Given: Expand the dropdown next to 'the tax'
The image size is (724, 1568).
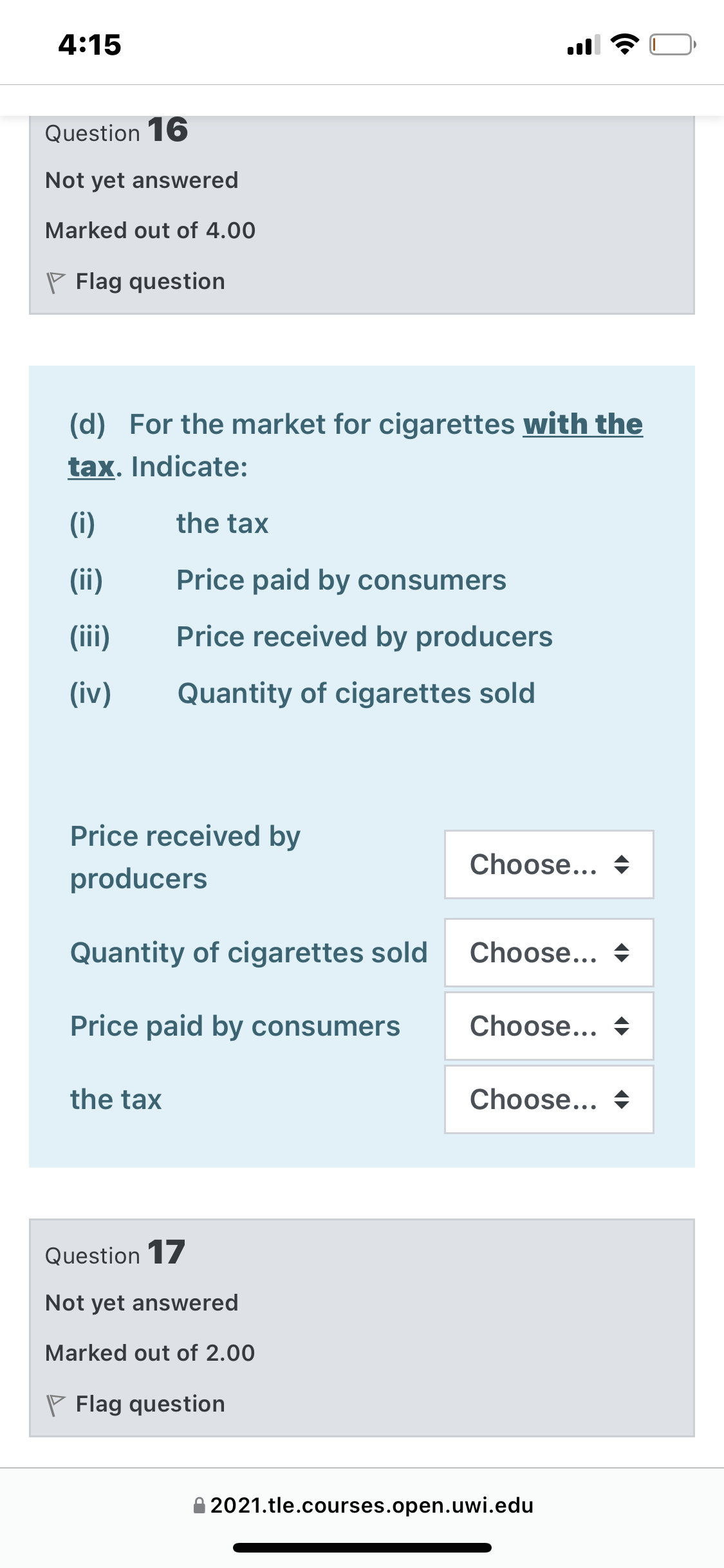Looking at the screenshot, I should (x=548, y=1099).
